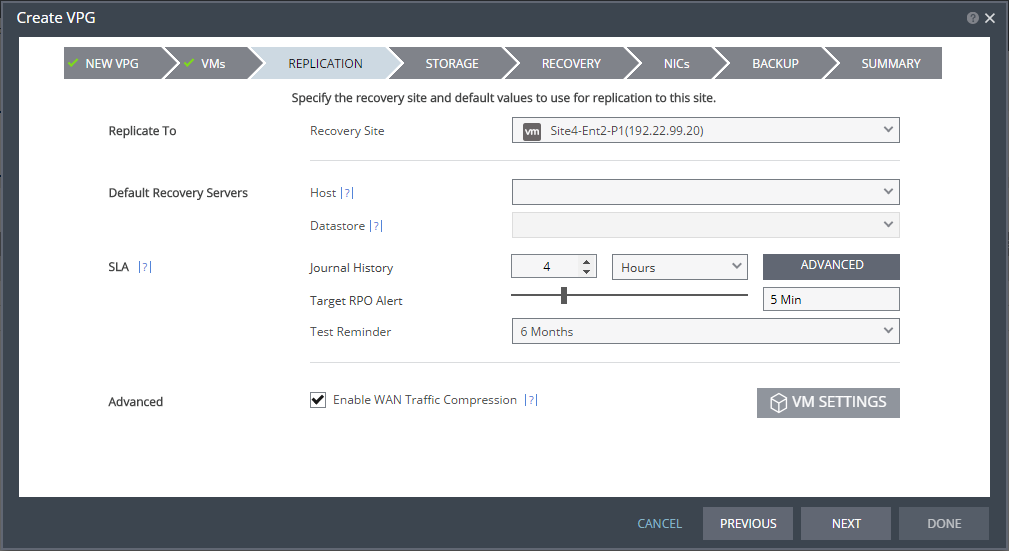This screenshot has height=551, width=1009.
Task: Close the Create VPG dialog
Action: [990, 18]
